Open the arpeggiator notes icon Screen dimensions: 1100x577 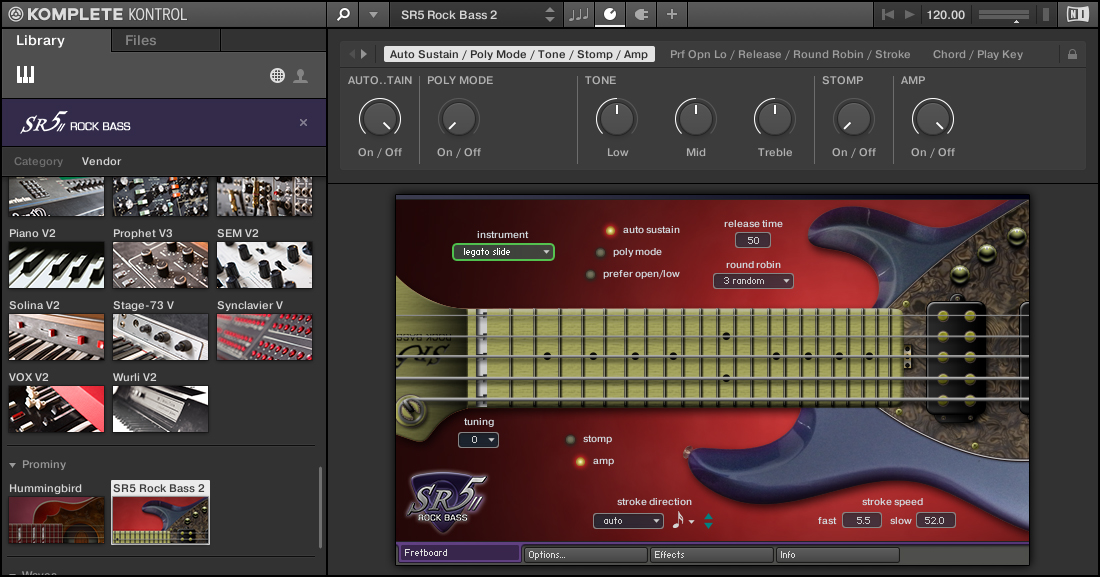pyautogui.click(x=579, y=14)
